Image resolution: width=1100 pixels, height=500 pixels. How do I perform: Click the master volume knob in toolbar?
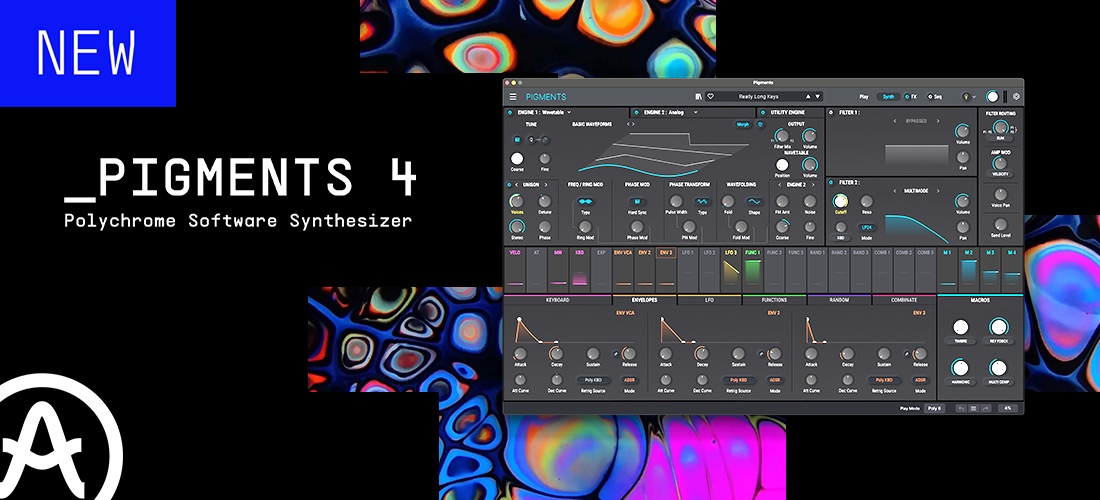pyautogui.click(x=992, y=97)
